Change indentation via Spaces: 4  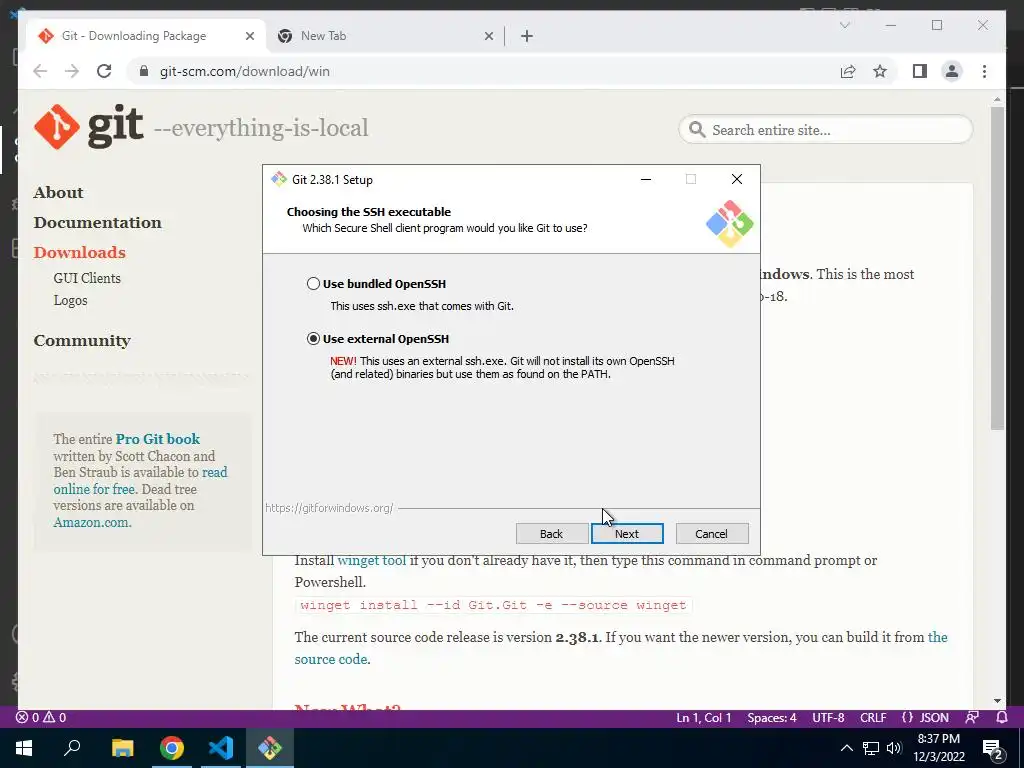click(772, 718)
